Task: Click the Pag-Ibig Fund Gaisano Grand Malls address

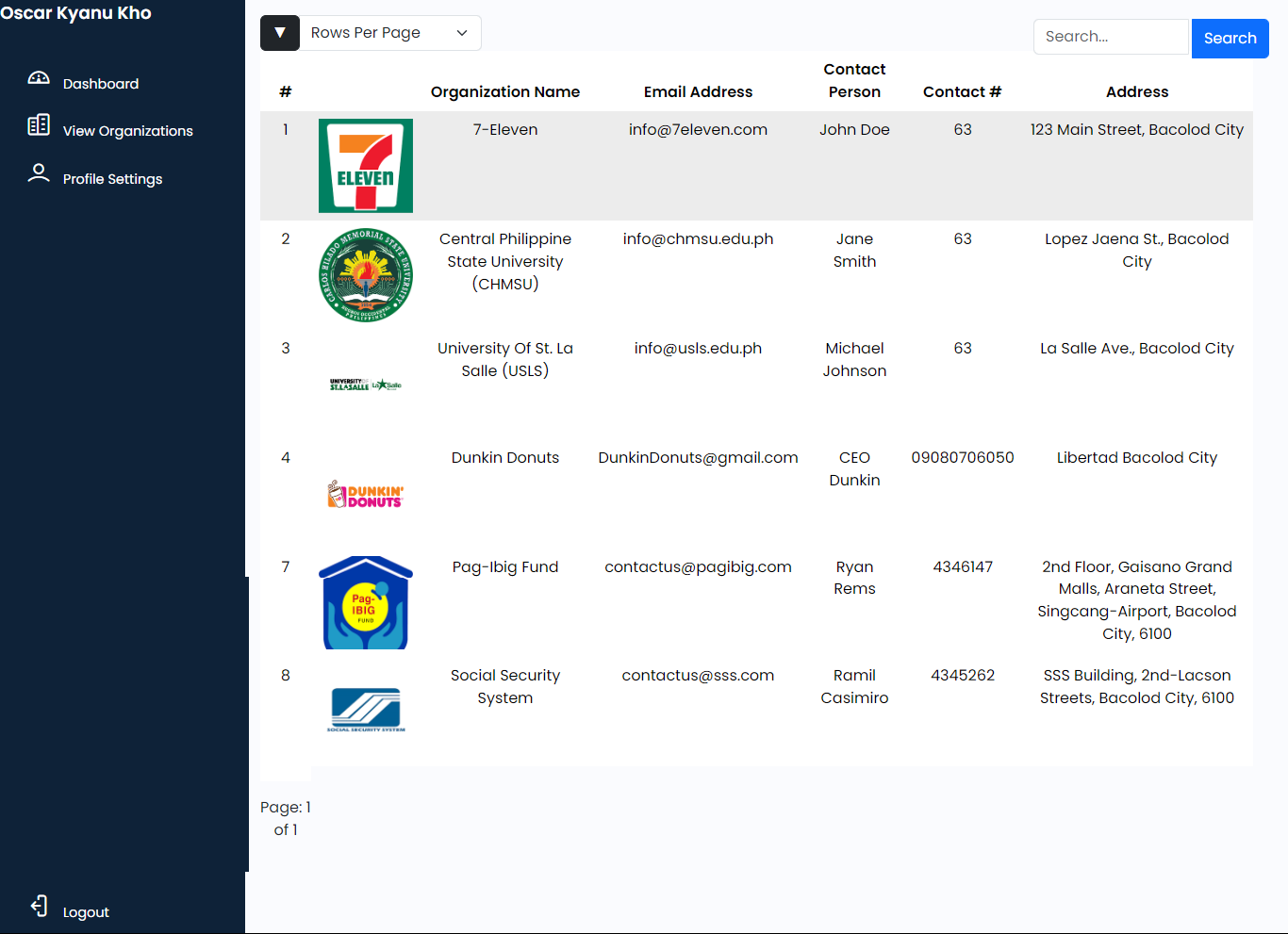Action: click(1137, 600)
